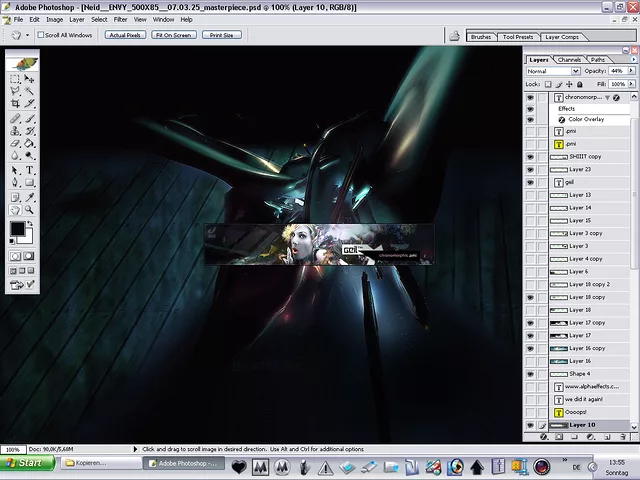Open the Hand tool preset picker arrow

27,35
